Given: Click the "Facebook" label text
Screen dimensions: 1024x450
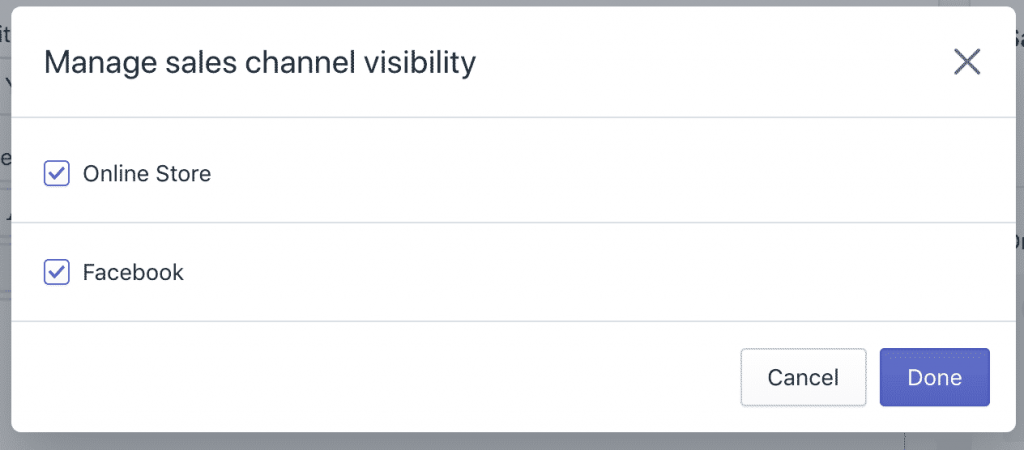Looking at the screenshot, I should [133, 272].
